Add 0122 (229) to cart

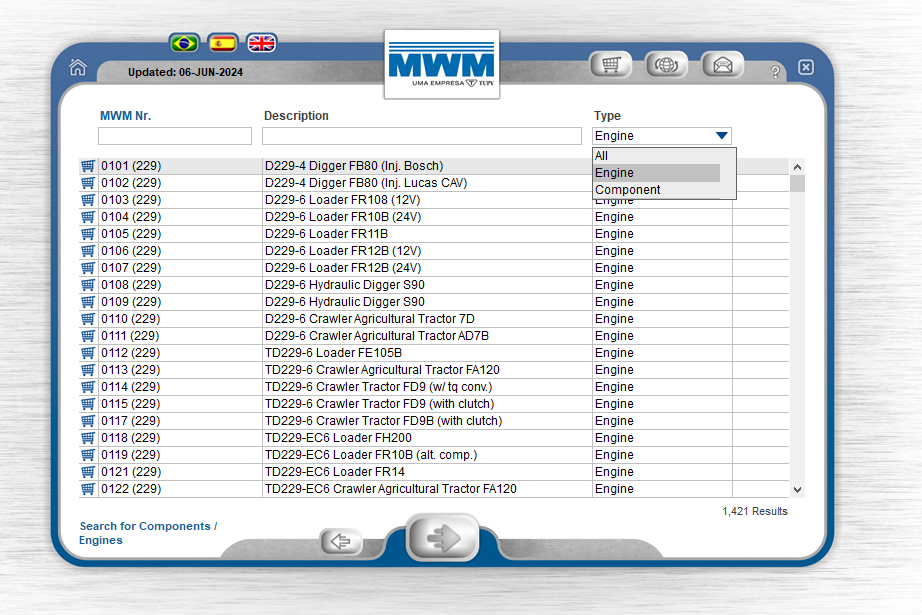click(x=88, y=490)
